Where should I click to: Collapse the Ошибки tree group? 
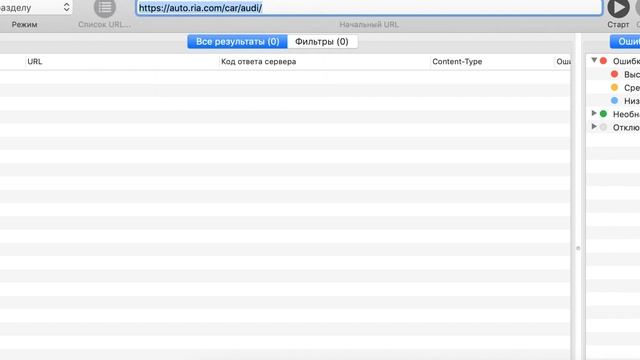point(594,60)
